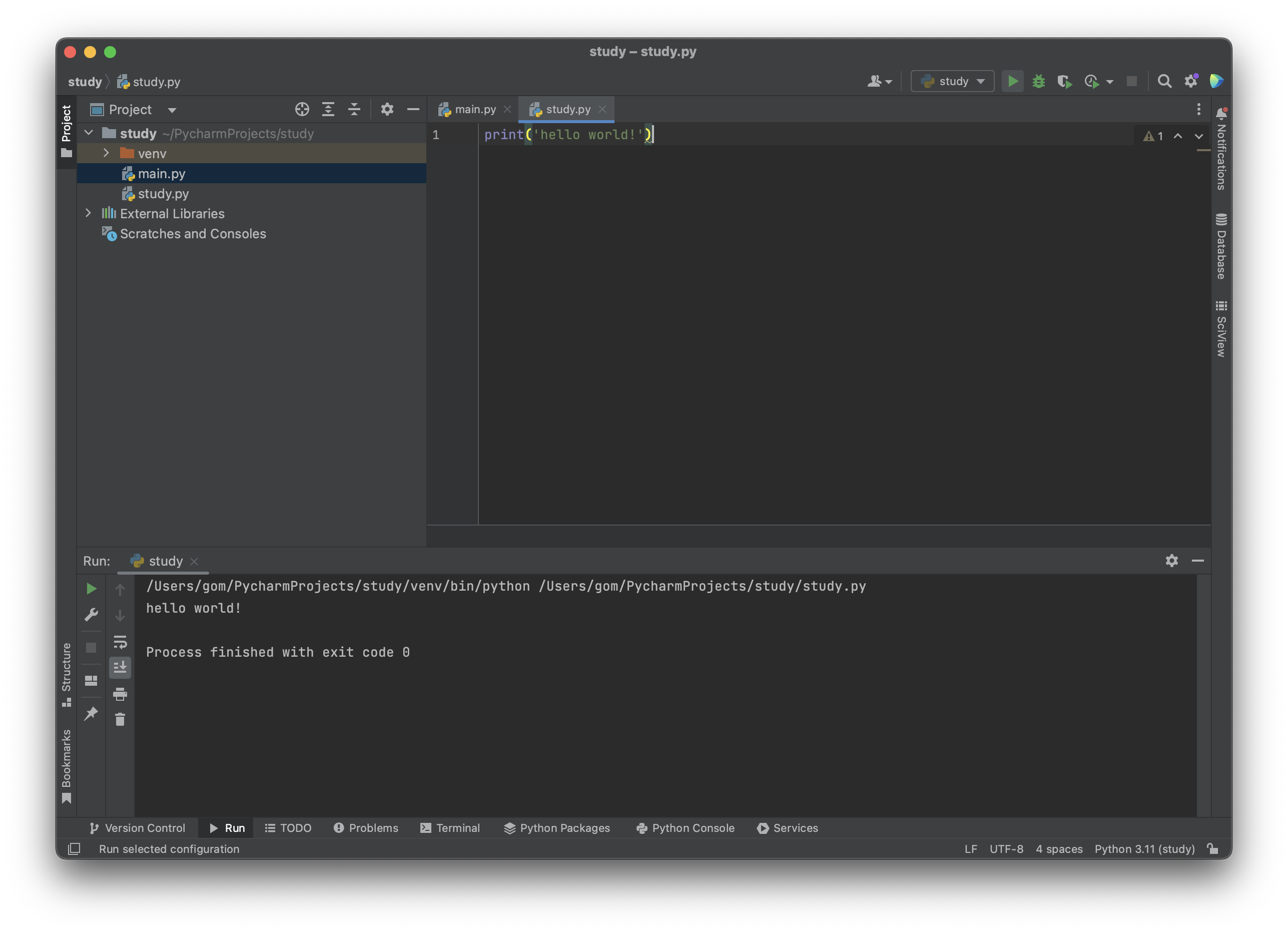Click UTF-8 encoding in status bar
Viewport: 1288px width, 933px height.
point(1006,849)
